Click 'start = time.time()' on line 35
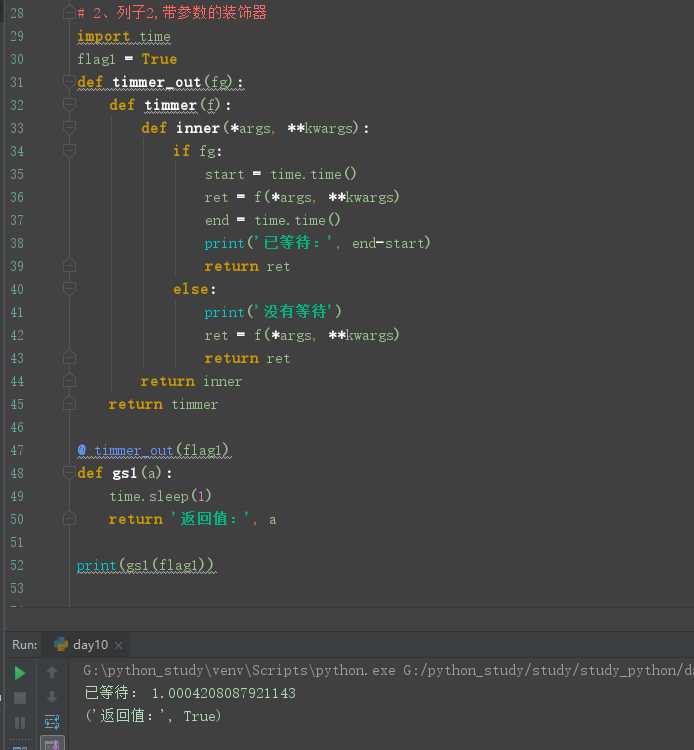The height and width of the screenshot is (750, 694). click(x=281, y=174)
